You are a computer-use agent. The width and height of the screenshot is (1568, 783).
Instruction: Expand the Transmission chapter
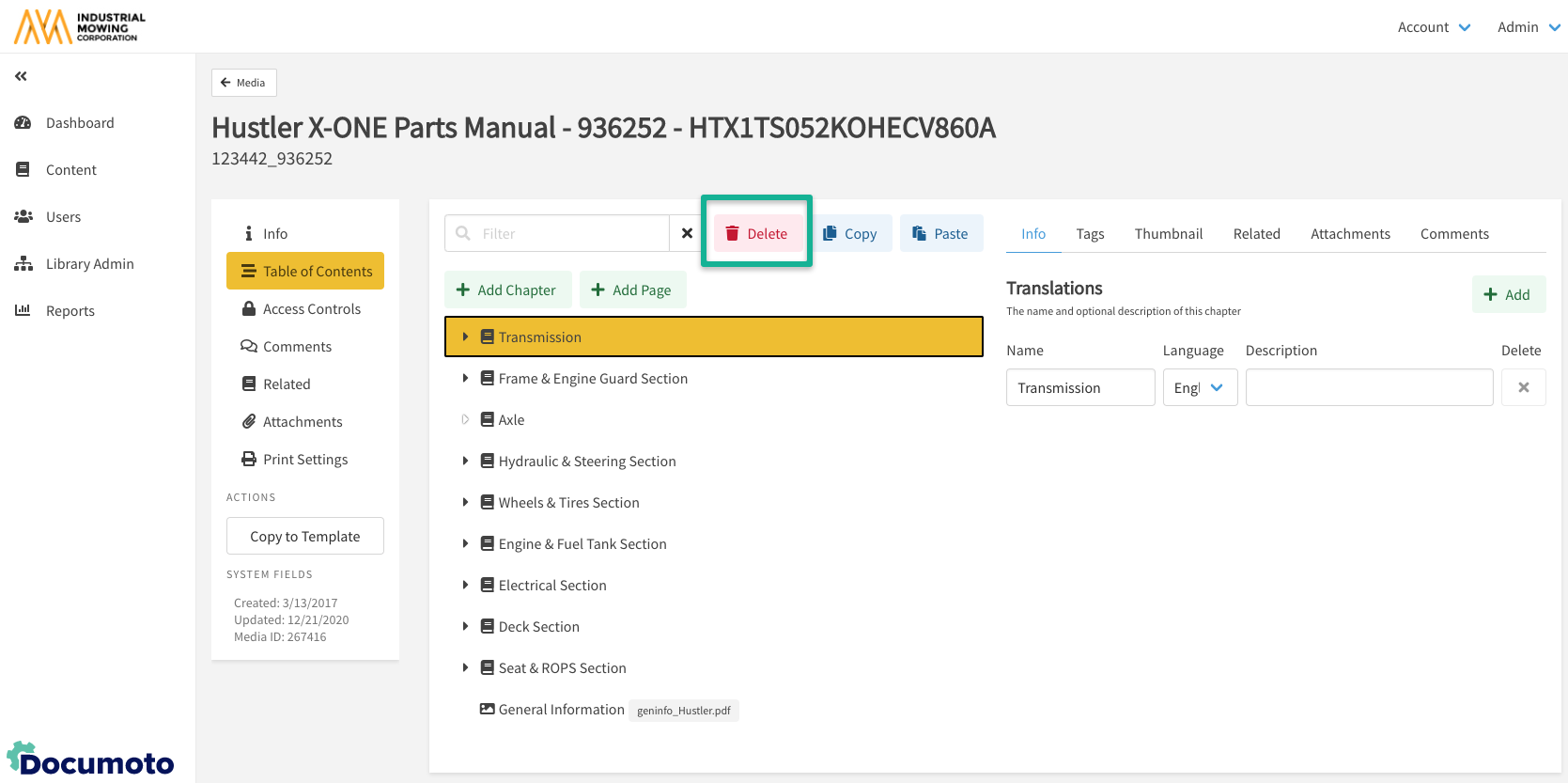pyautogui.click(x=465, y=337)
